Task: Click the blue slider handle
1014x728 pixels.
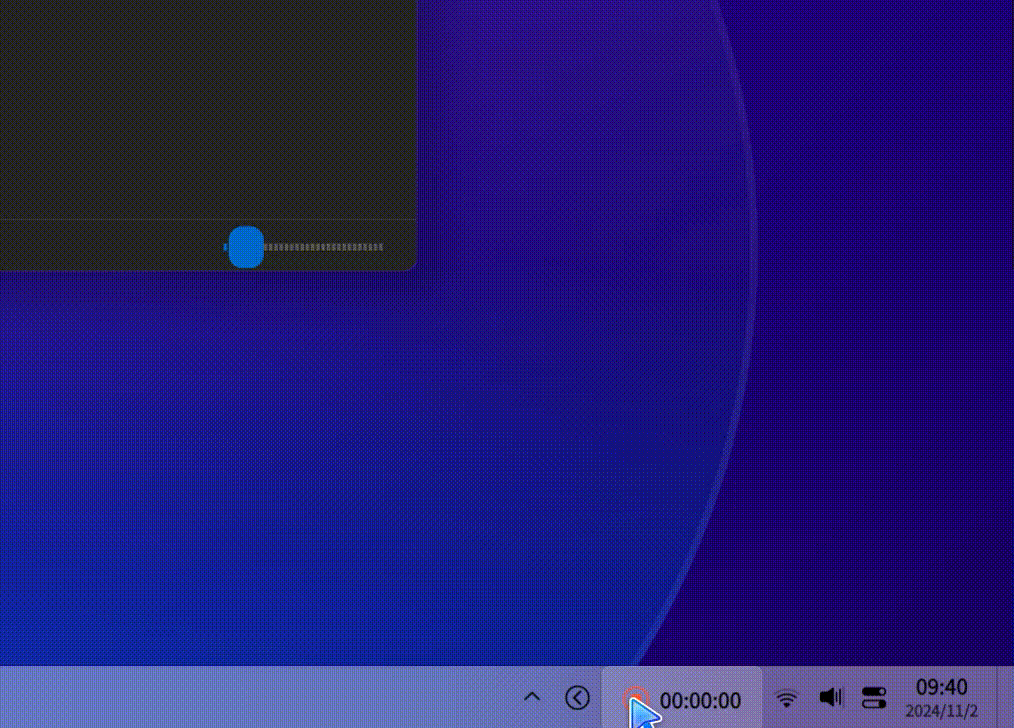Action: click(x=246, y=247)
